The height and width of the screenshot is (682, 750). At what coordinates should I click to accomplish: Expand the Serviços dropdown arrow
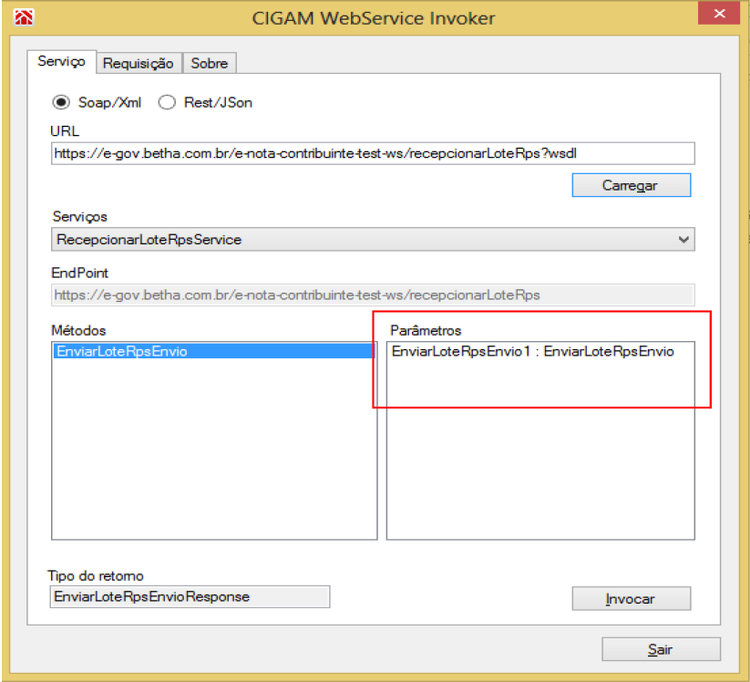click(x=684, y=239)
